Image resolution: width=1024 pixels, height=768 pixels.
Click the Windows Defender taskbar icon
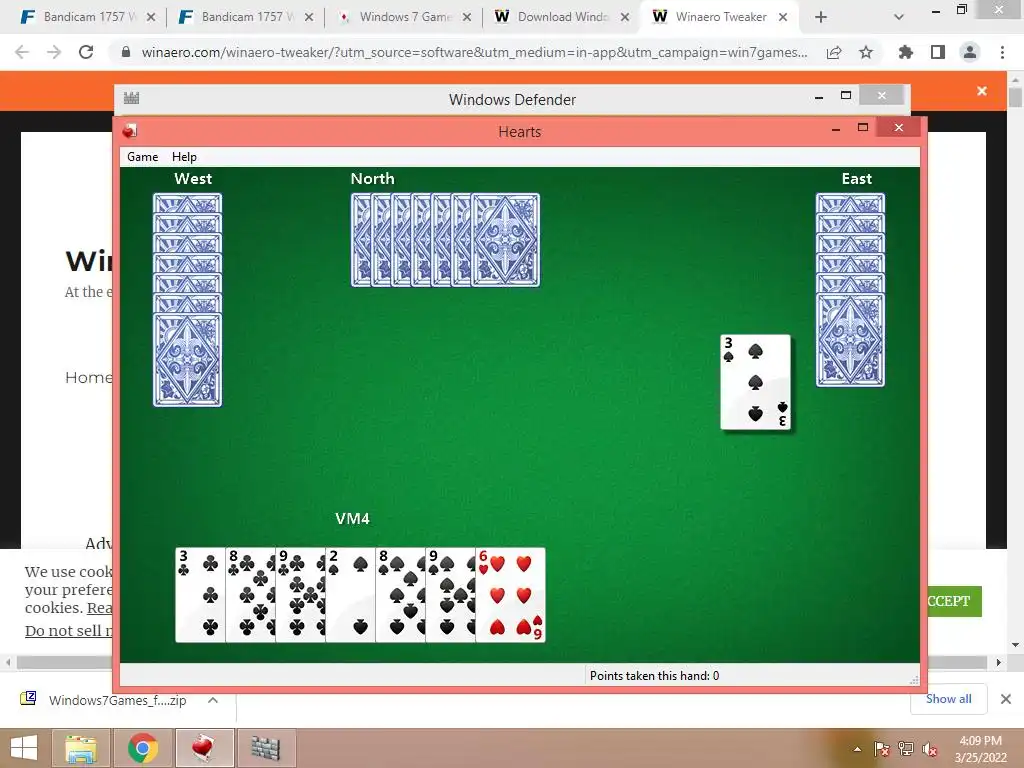coord(265,748)
